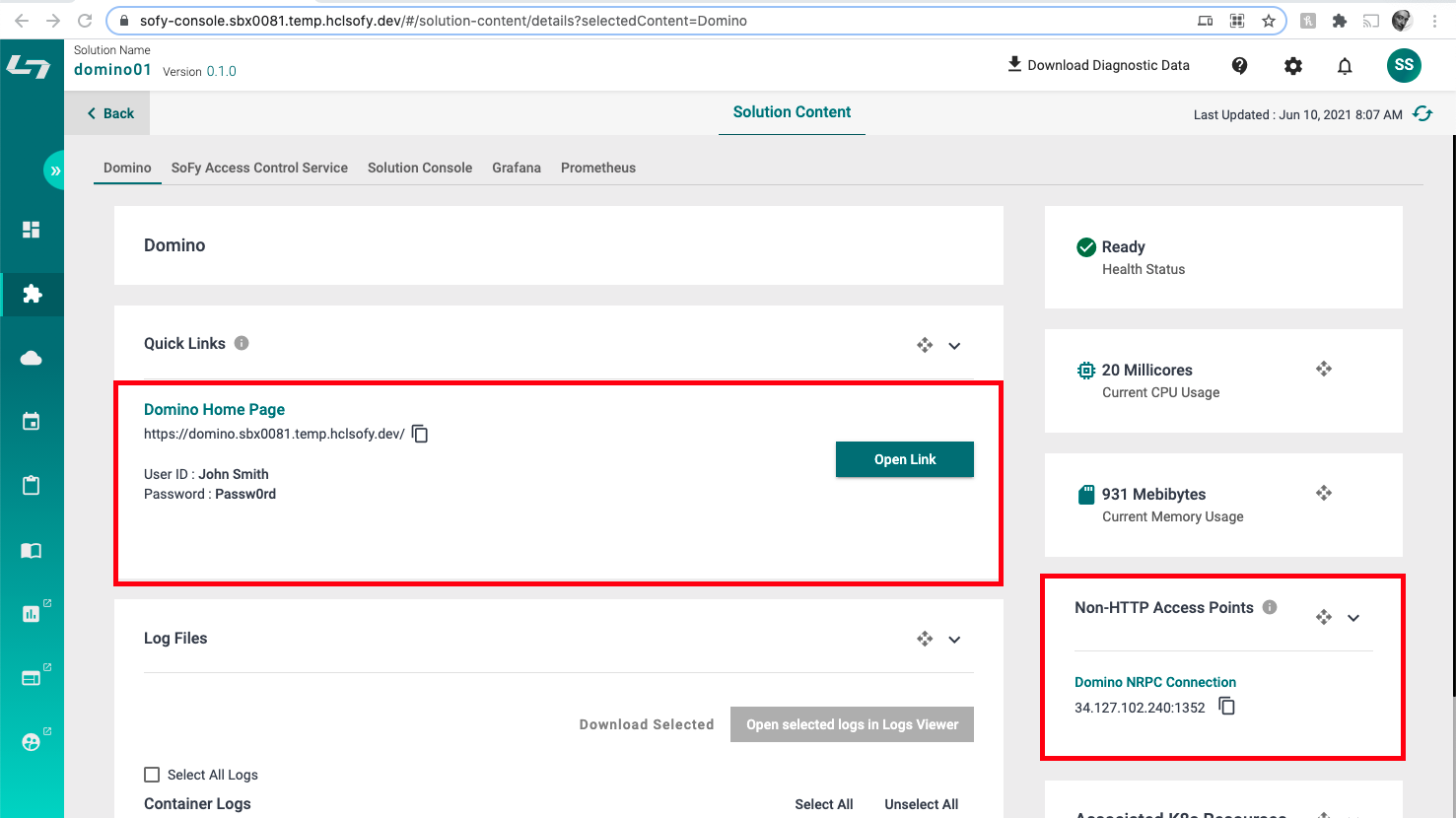
Task: Open the browser extensions puzzle icon
Action: [1339, 21]
